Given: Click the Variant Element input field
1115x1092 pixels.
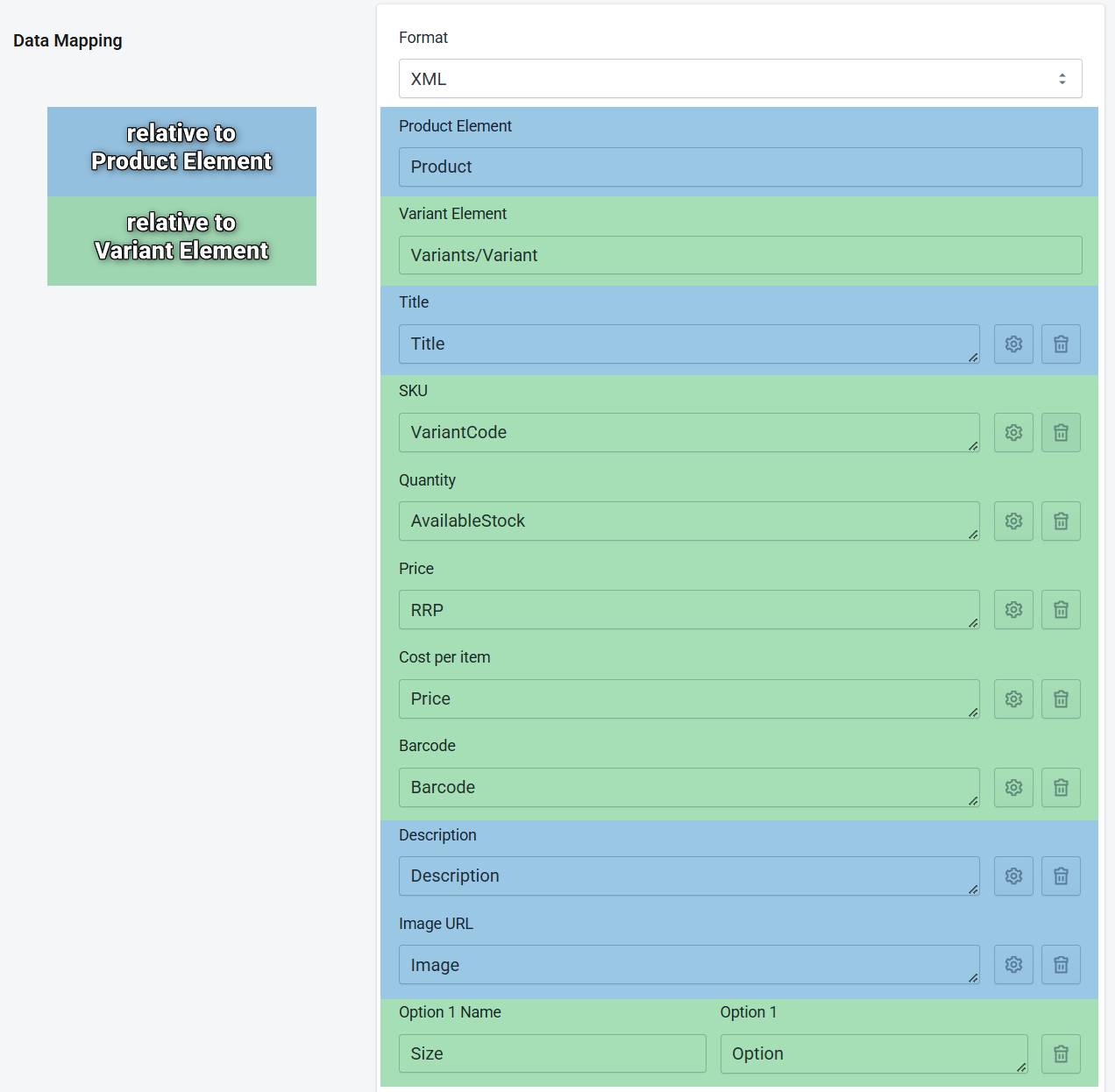Looking at the screenshot, I should coord(740,255).
